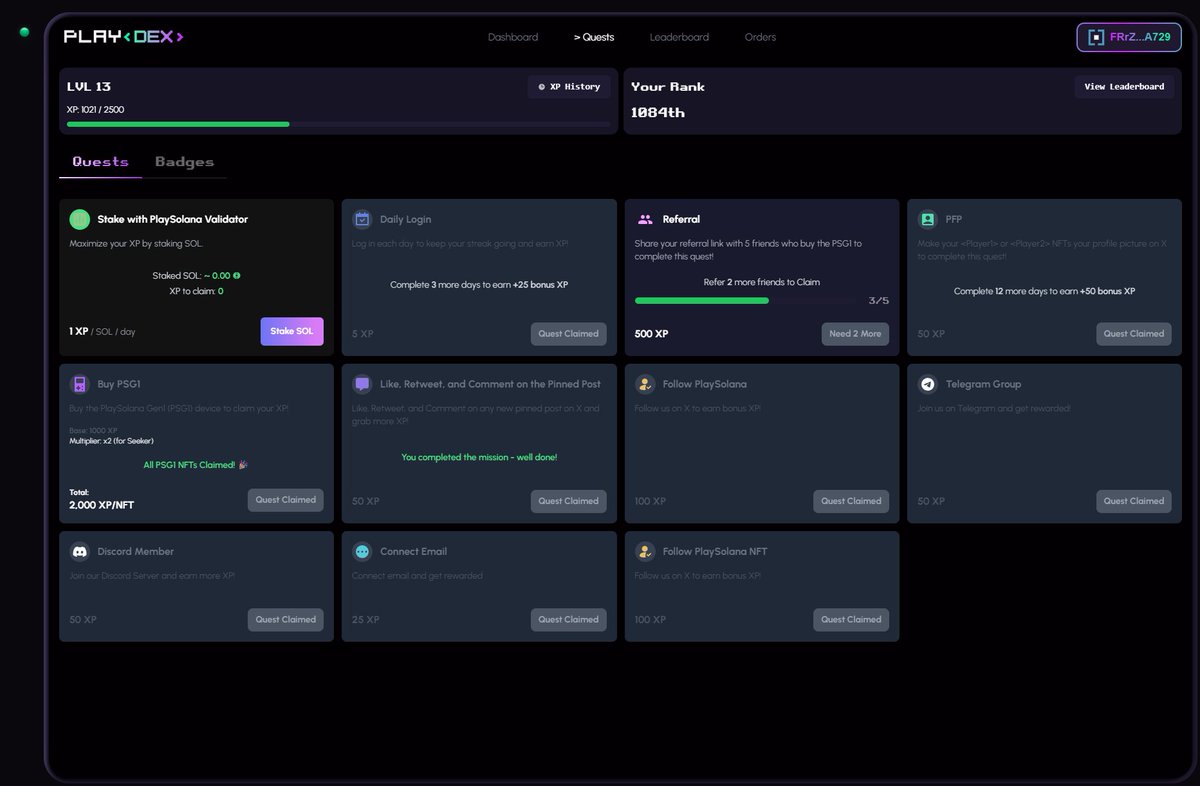Click the Follow PlaySolana avatar icon

click(x=645, y=383)
